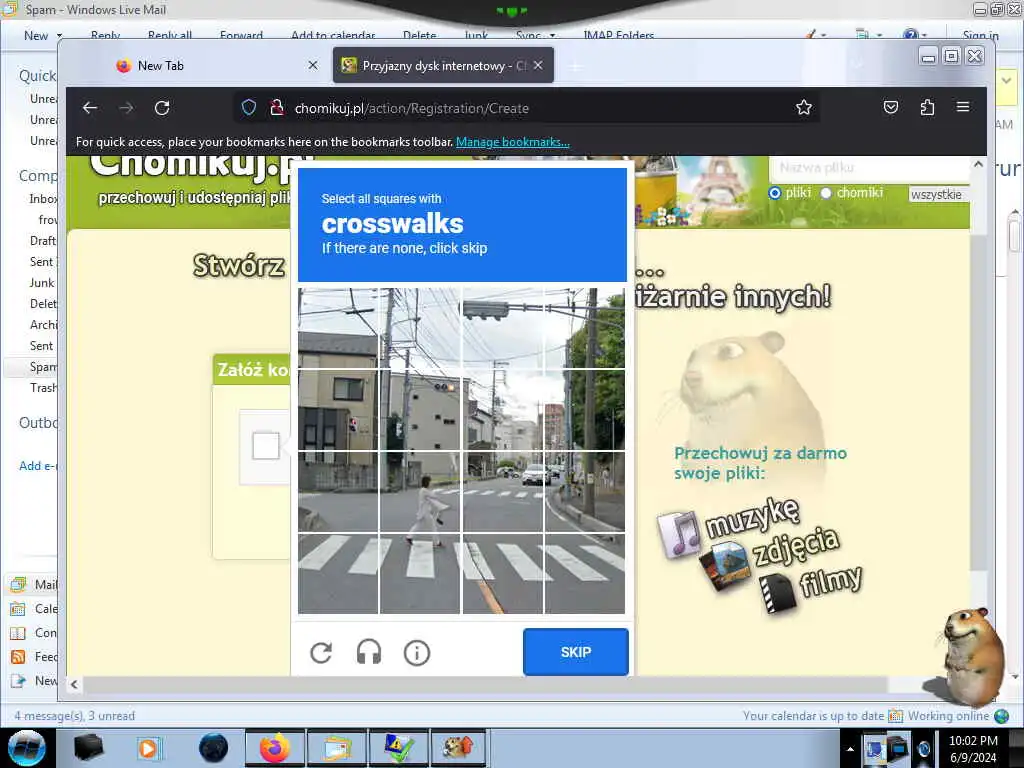
Task: Open the Manage bookmarks link
Action: click(513, 142)
